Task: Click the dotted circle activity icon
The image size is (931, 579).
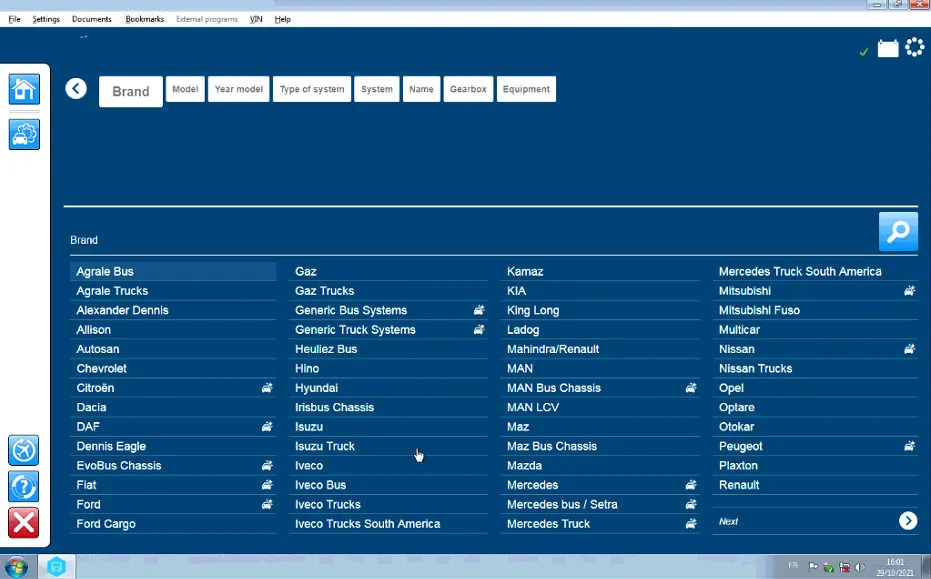Action: click(914, 47)
